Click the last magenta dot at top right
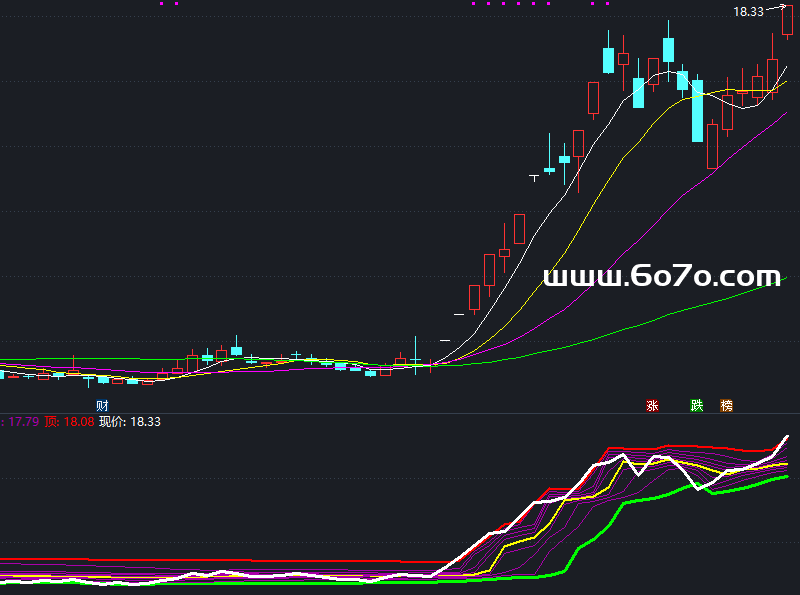 point(606,3)
